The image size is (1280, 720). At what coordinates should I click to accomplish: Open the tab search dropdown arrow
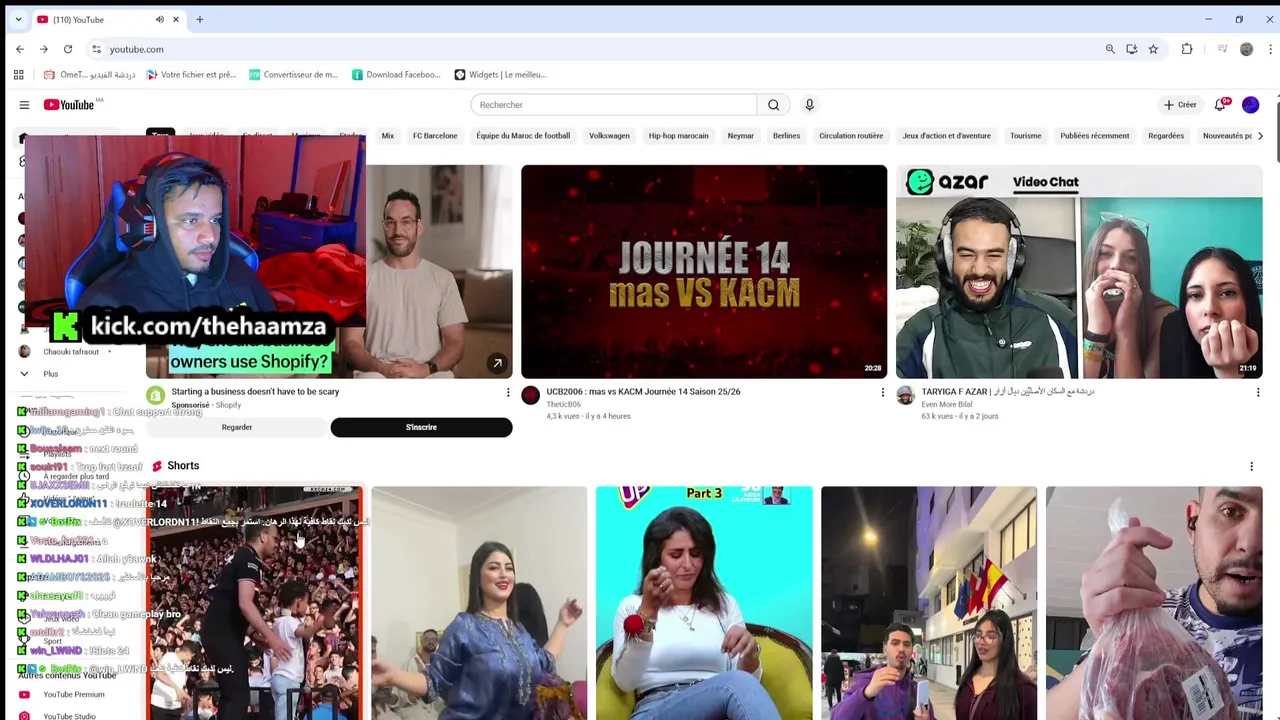18,19
